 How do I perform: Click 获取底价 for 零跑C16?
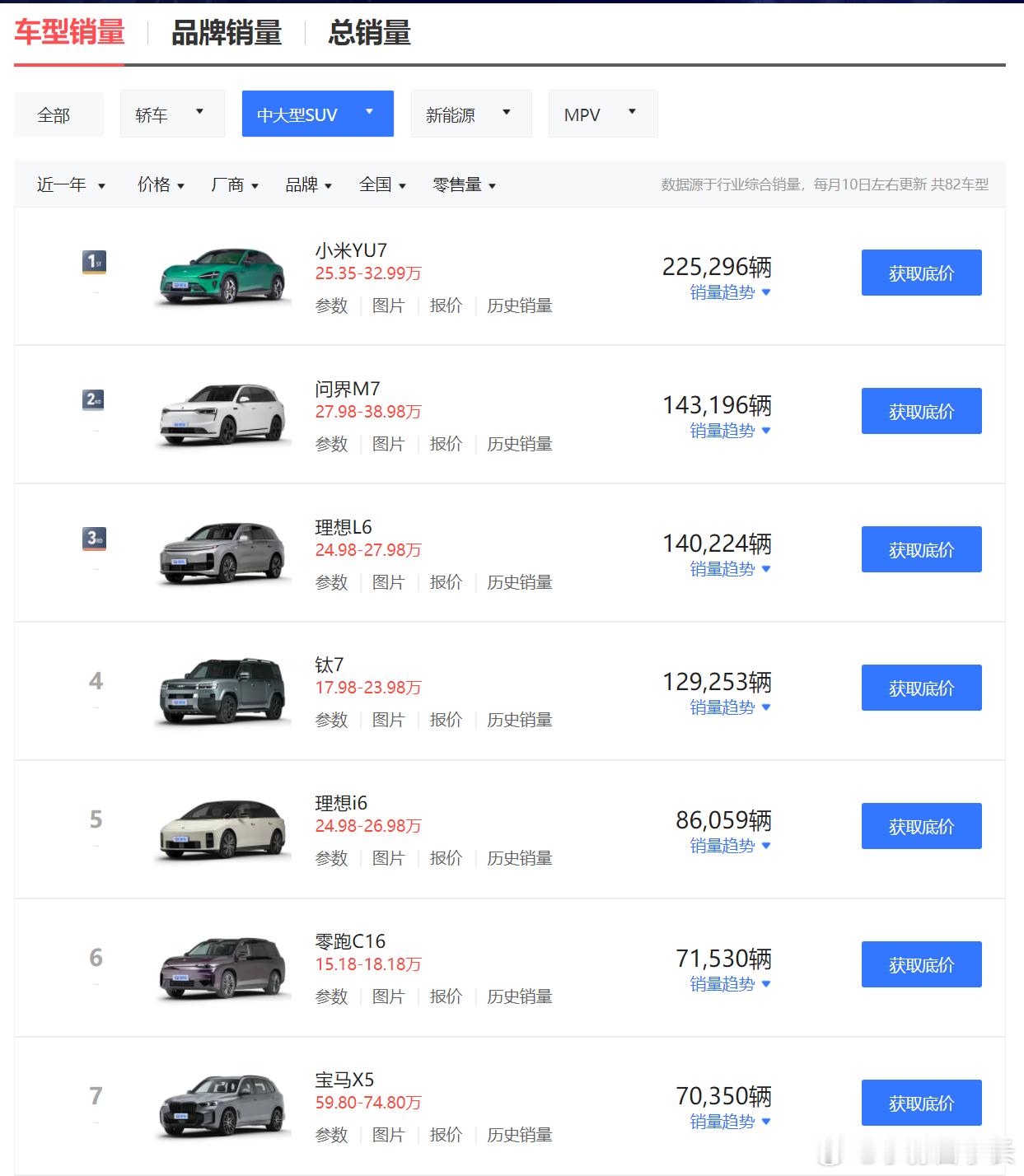click(921, 964)
